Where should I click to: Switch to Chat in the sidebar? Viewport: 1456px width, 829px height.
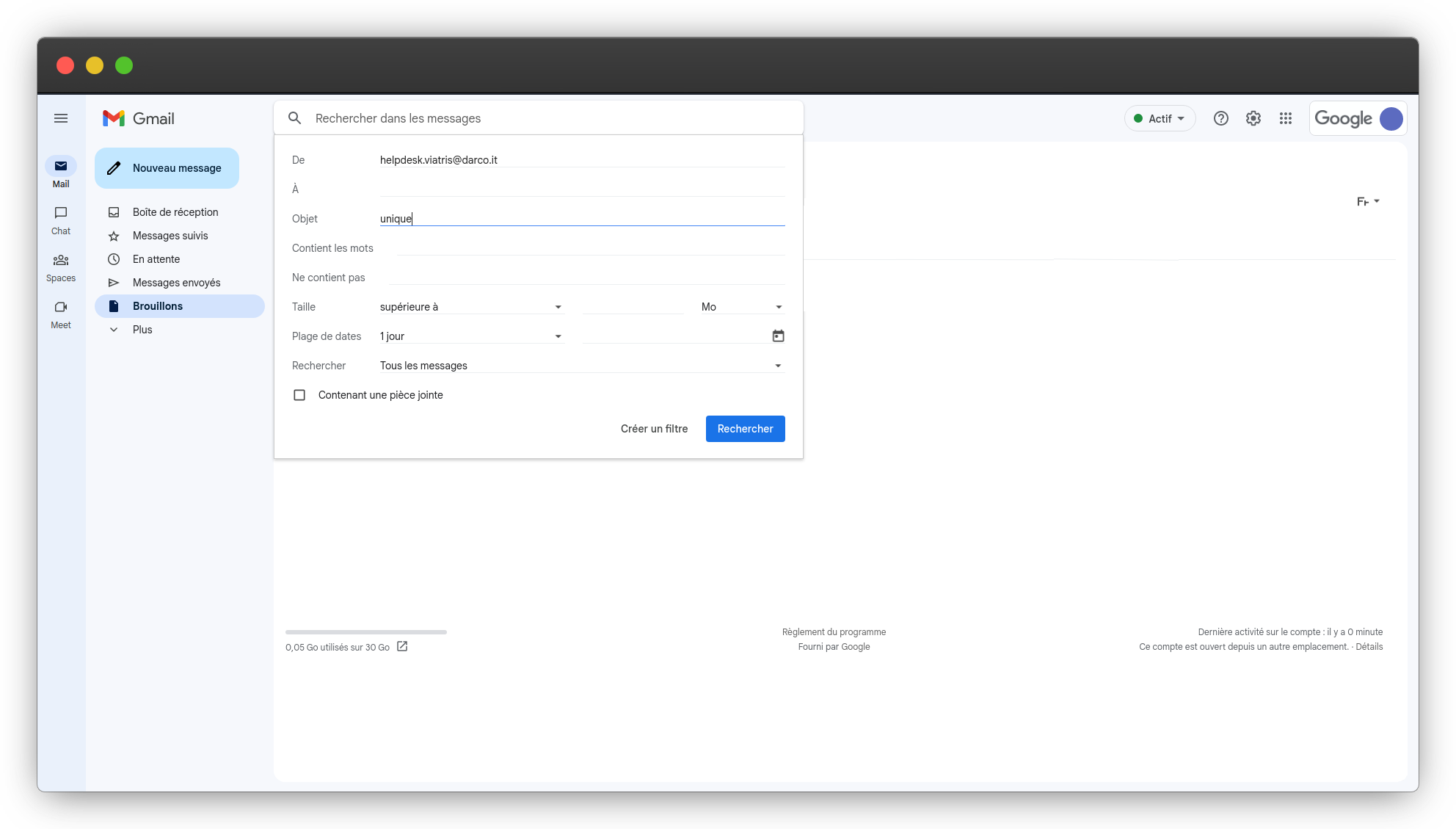pyautogui.click(x=61, y=220)
